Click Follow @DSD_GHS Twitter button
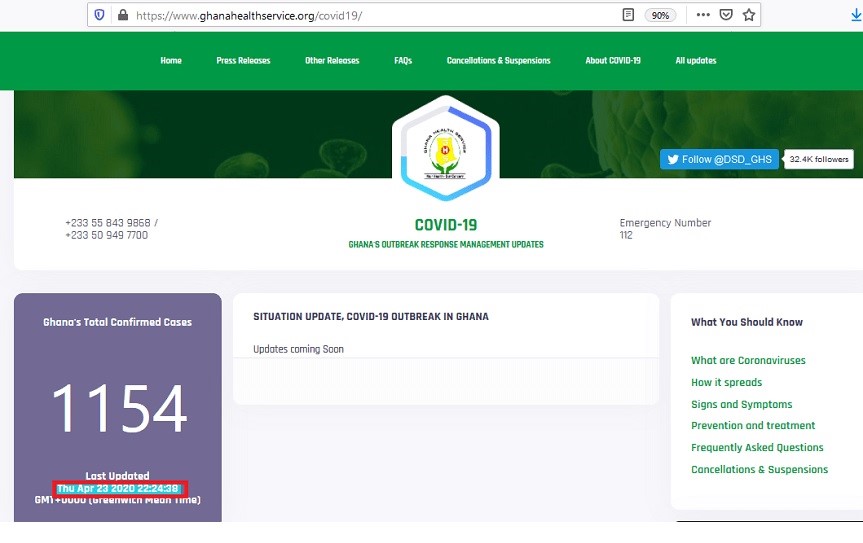This screenshot has width=863, height=543. pos(719,159)
